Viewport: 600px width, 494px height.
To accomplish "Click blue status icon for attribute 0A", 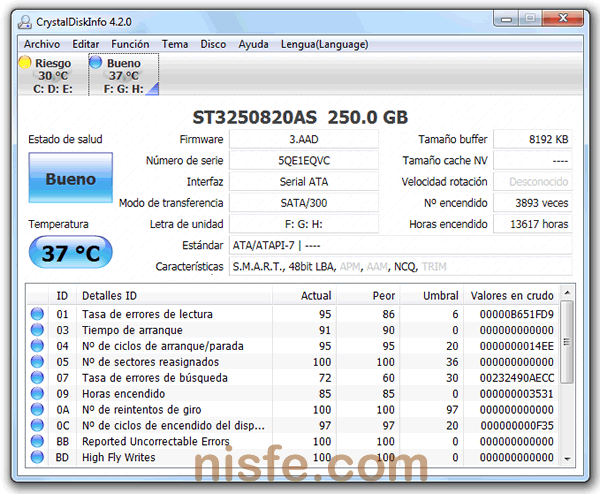I will click(x=37, y=409).
